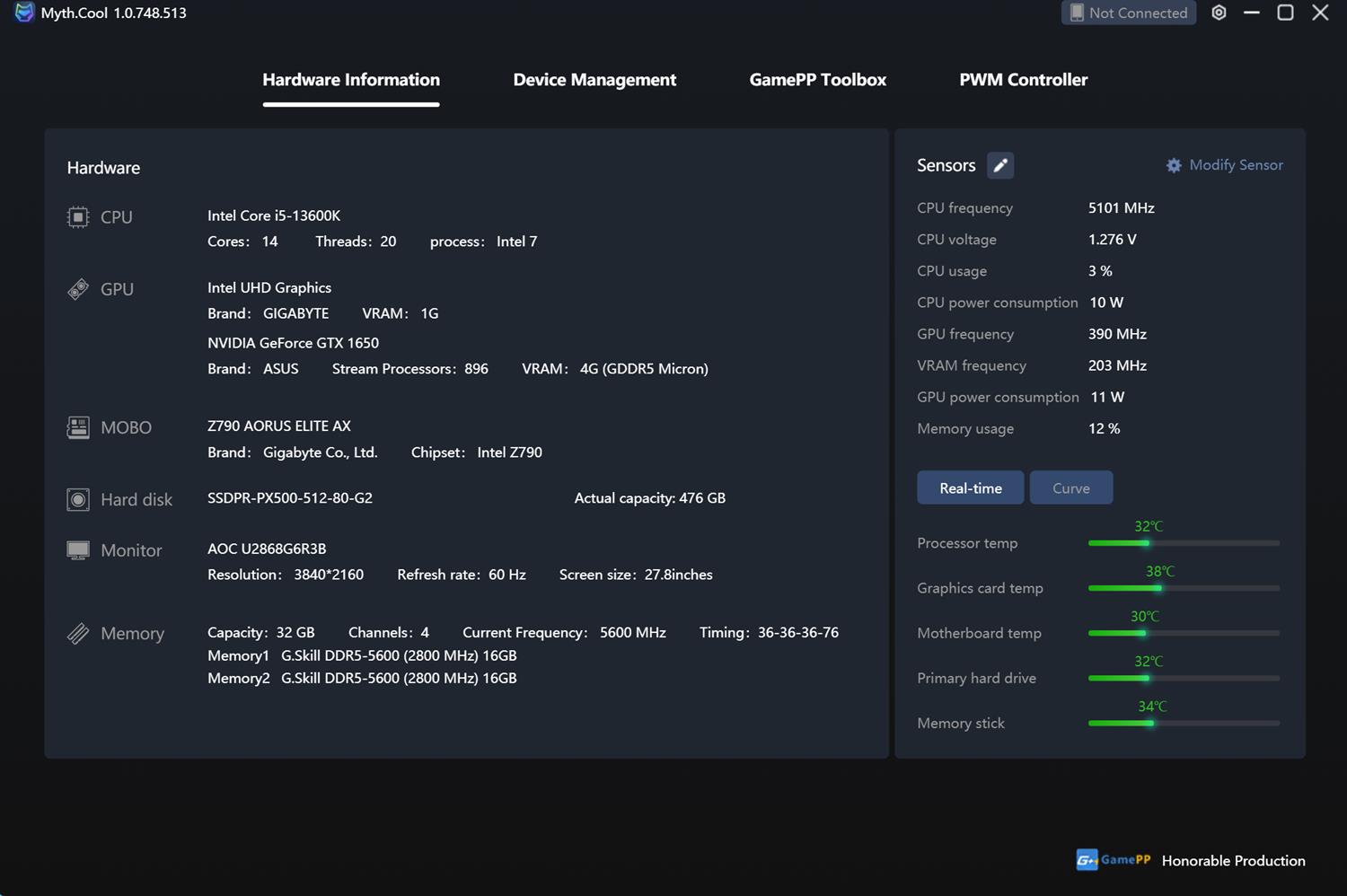Open the GamePP Toolbox tab
The height and width of the screenshot is (896, 1347).
[x=817, y=80]
